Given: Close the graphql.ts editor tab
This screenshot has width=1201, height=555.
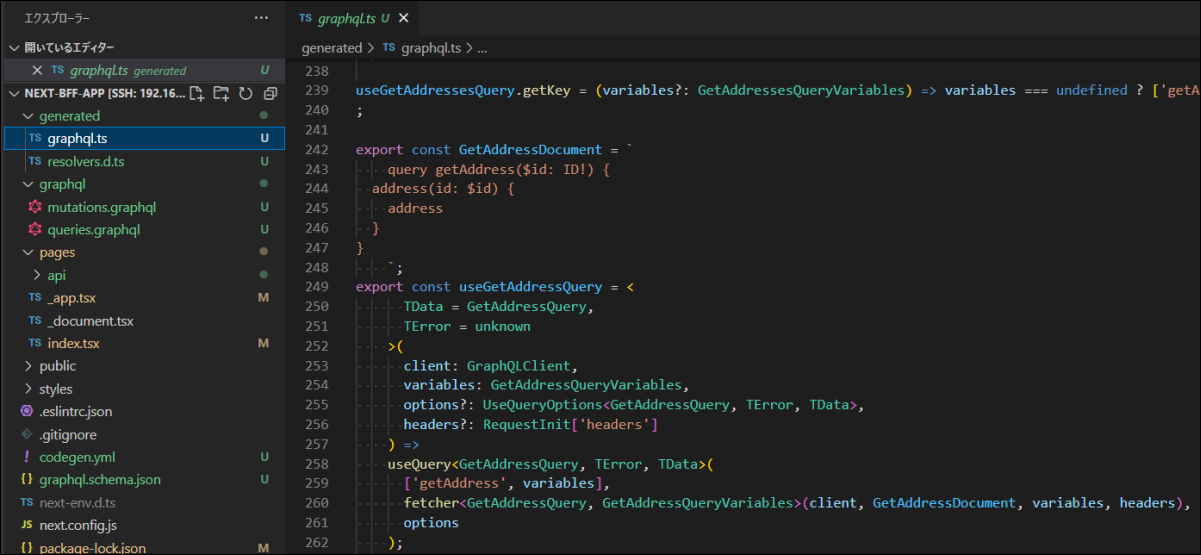Looking at the screenshot, I should point(404,18).
